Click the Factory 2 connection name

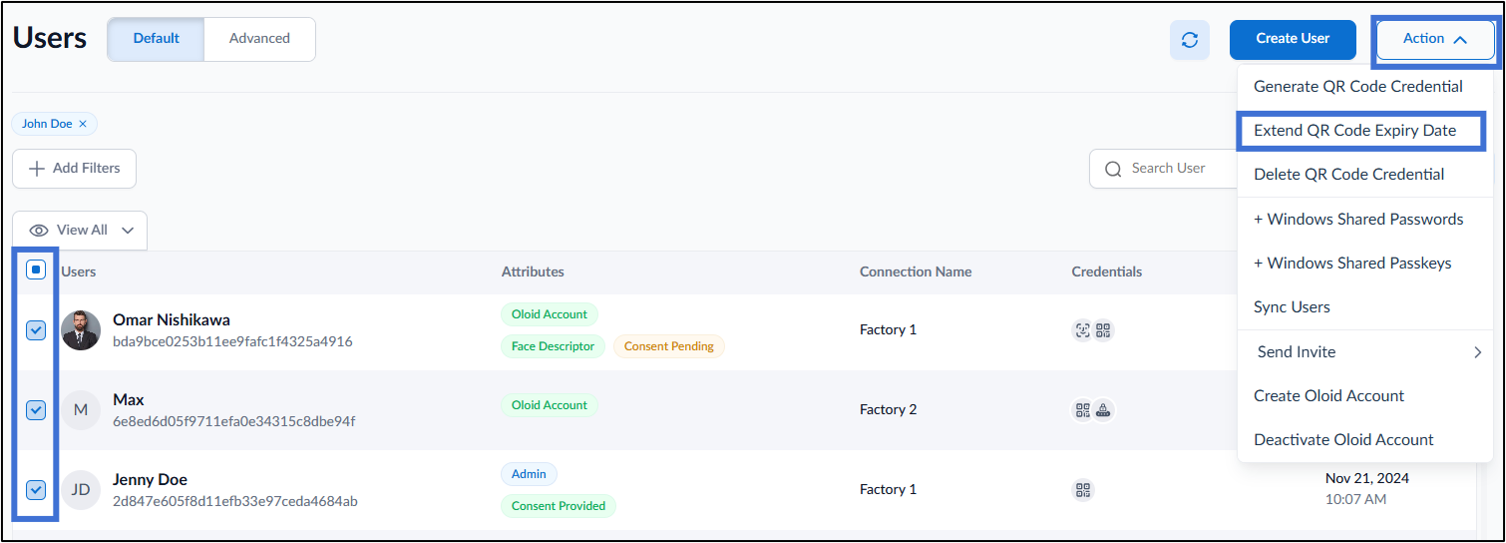(x=888, y=410)
